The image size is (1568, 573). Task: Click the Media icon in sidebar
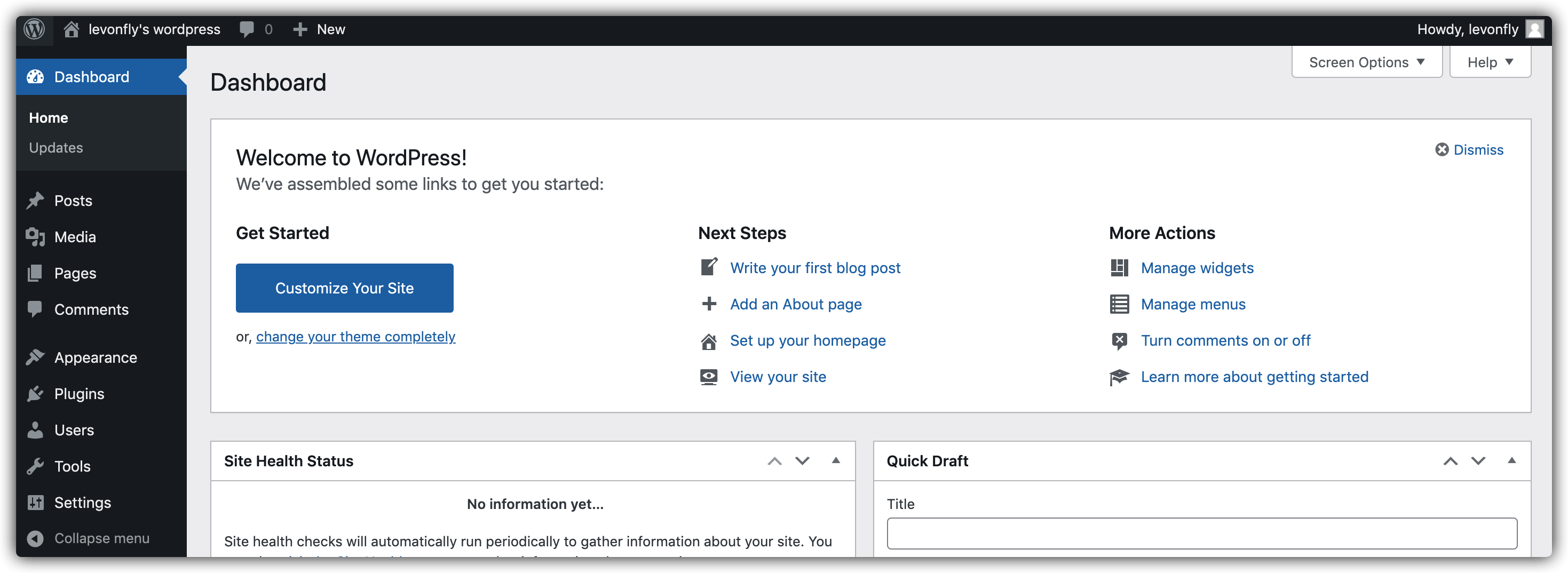(x=35, y=237)
